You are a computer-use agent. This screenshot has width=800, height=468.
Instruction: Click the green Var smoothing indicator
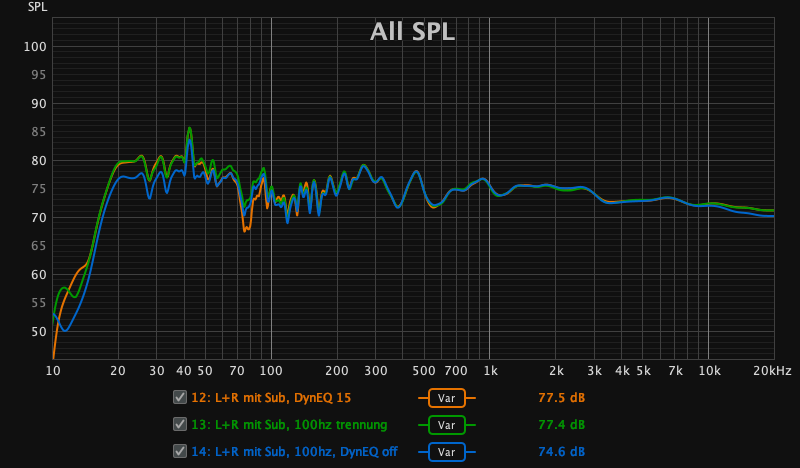point(447,424)
